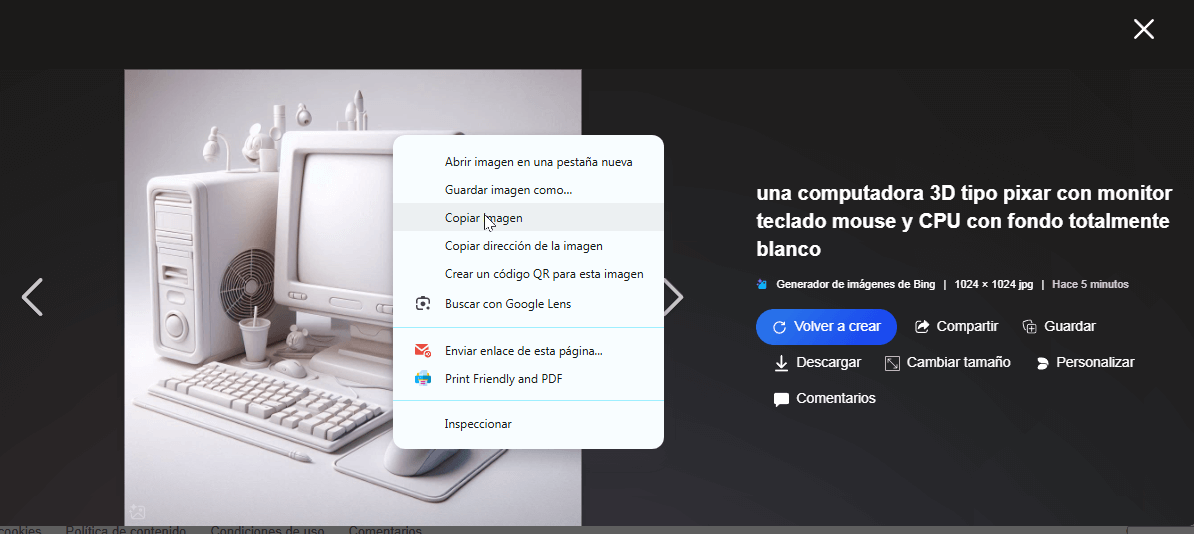Open Generador de imágenes de Bing link
Image resolution: width=1194 pixels, height=534 pixels.
[855, 285]
